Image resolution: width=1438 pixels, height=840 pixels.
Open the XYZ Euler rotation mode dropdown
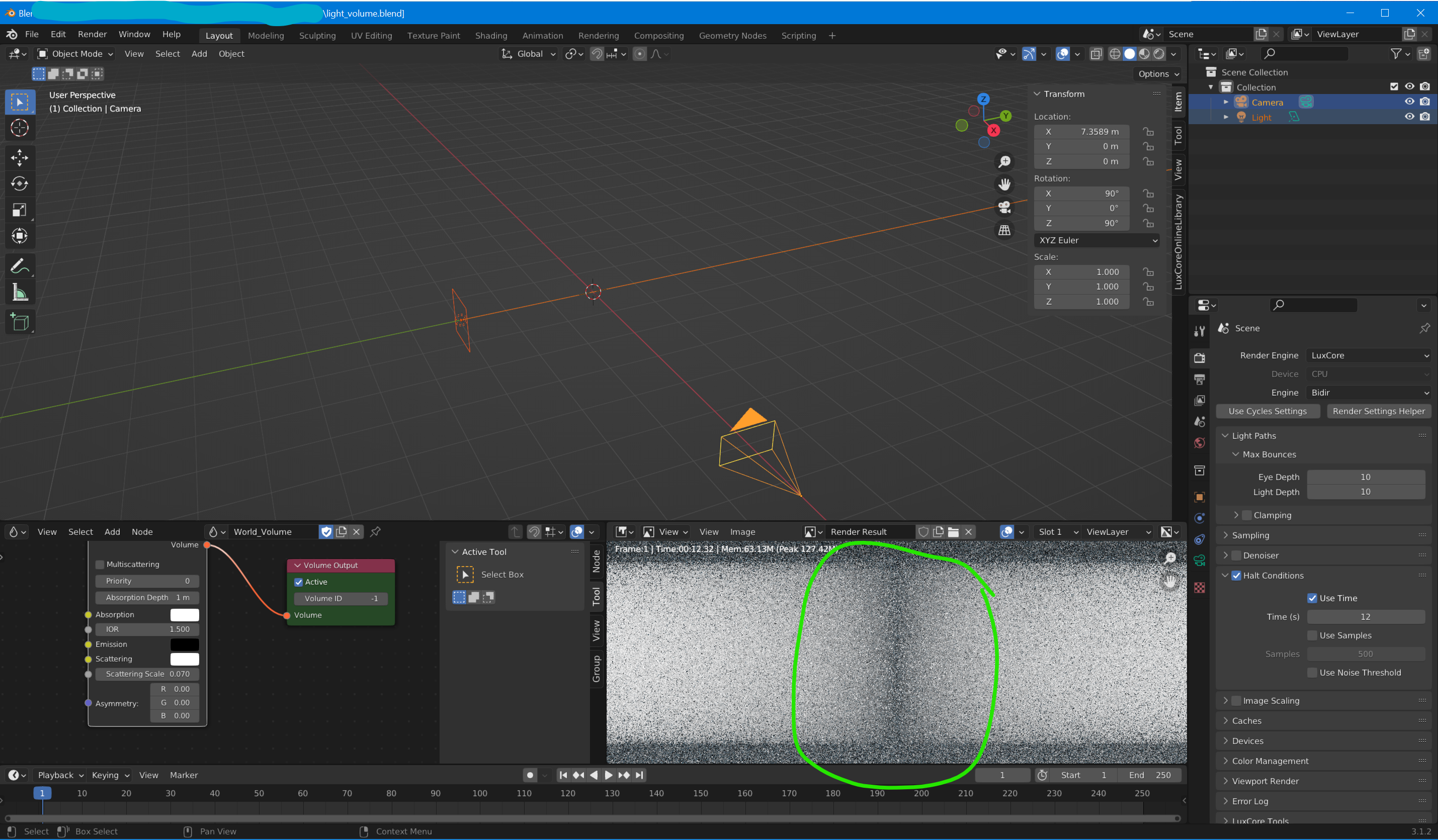pos(1097,240)
